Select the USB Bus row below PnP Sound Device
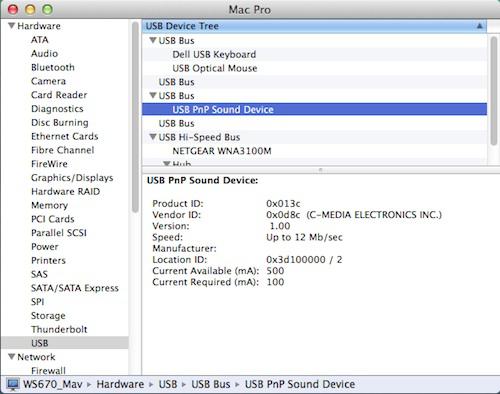 click(314, 123)
